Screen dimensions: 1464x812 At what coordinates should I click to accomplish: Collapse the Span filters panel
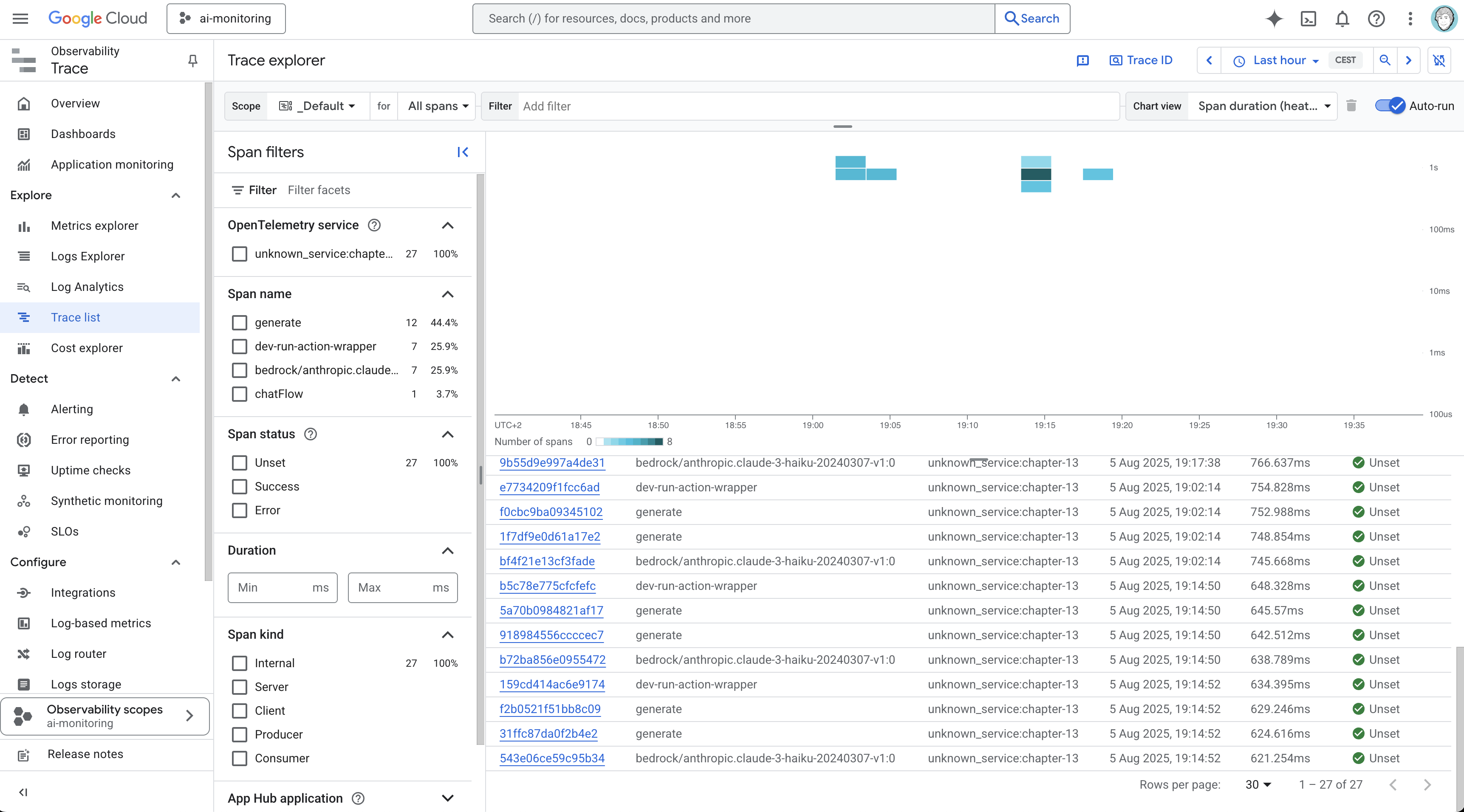pos(463,152)
